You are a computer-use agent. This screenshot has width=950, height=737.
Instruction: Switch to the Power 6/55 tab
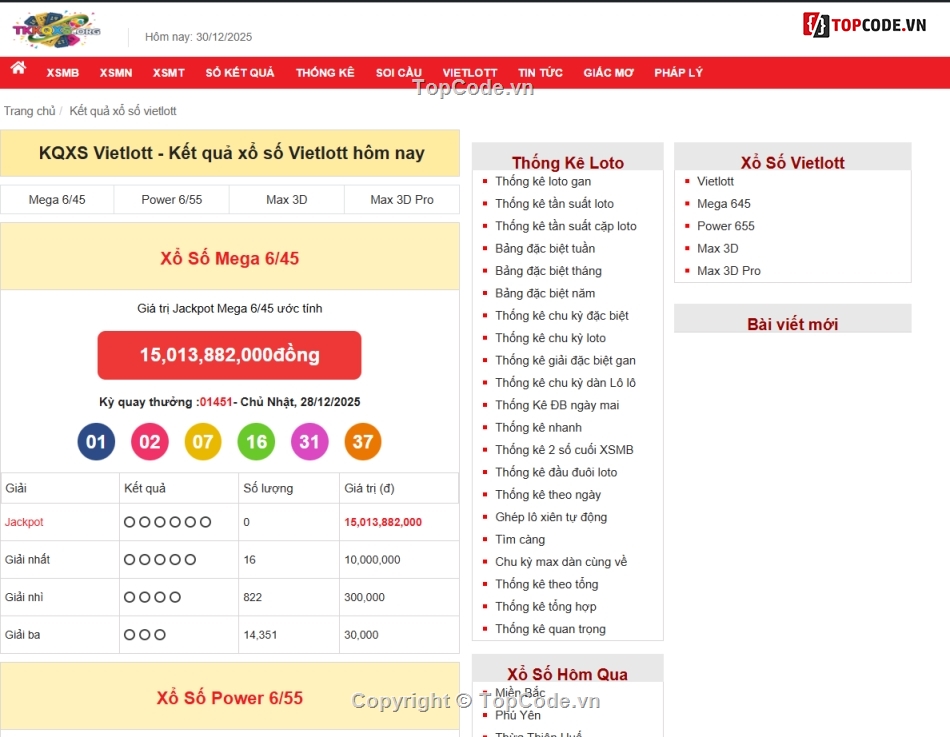tap(171, 199)
